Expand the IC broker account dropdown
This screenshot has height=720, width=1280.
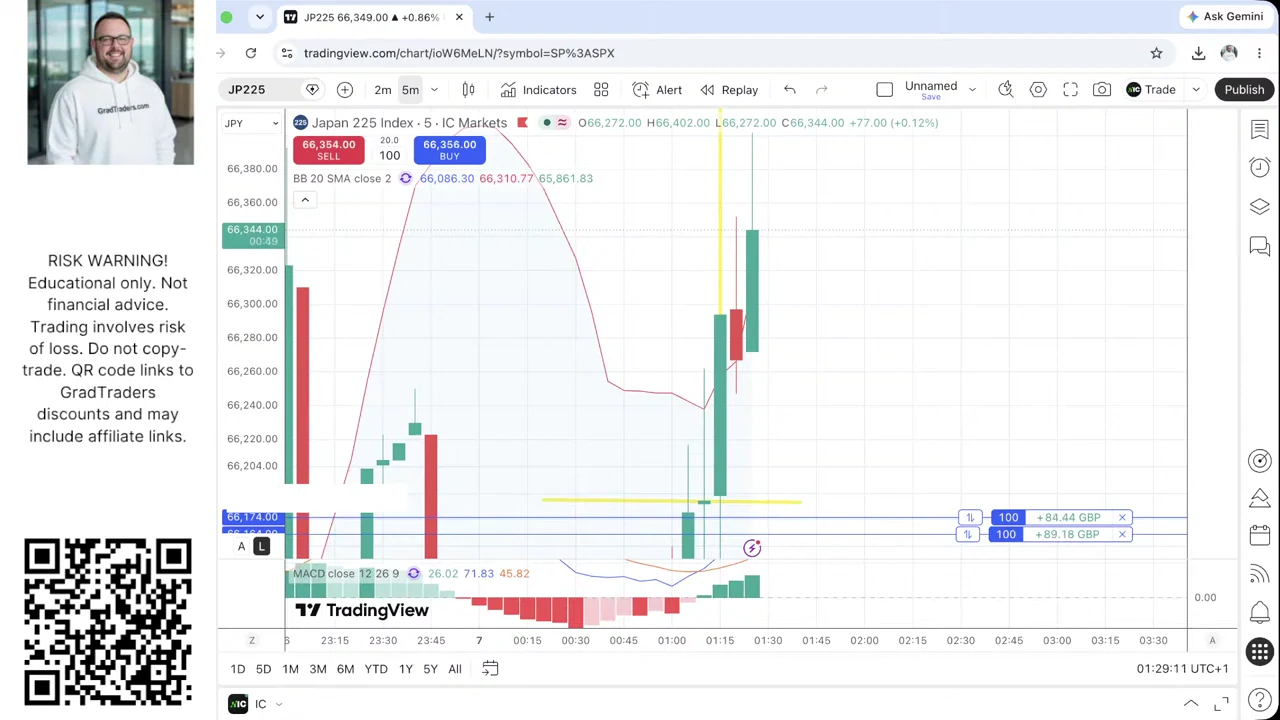pyautogui.click(x=279, y=704)
